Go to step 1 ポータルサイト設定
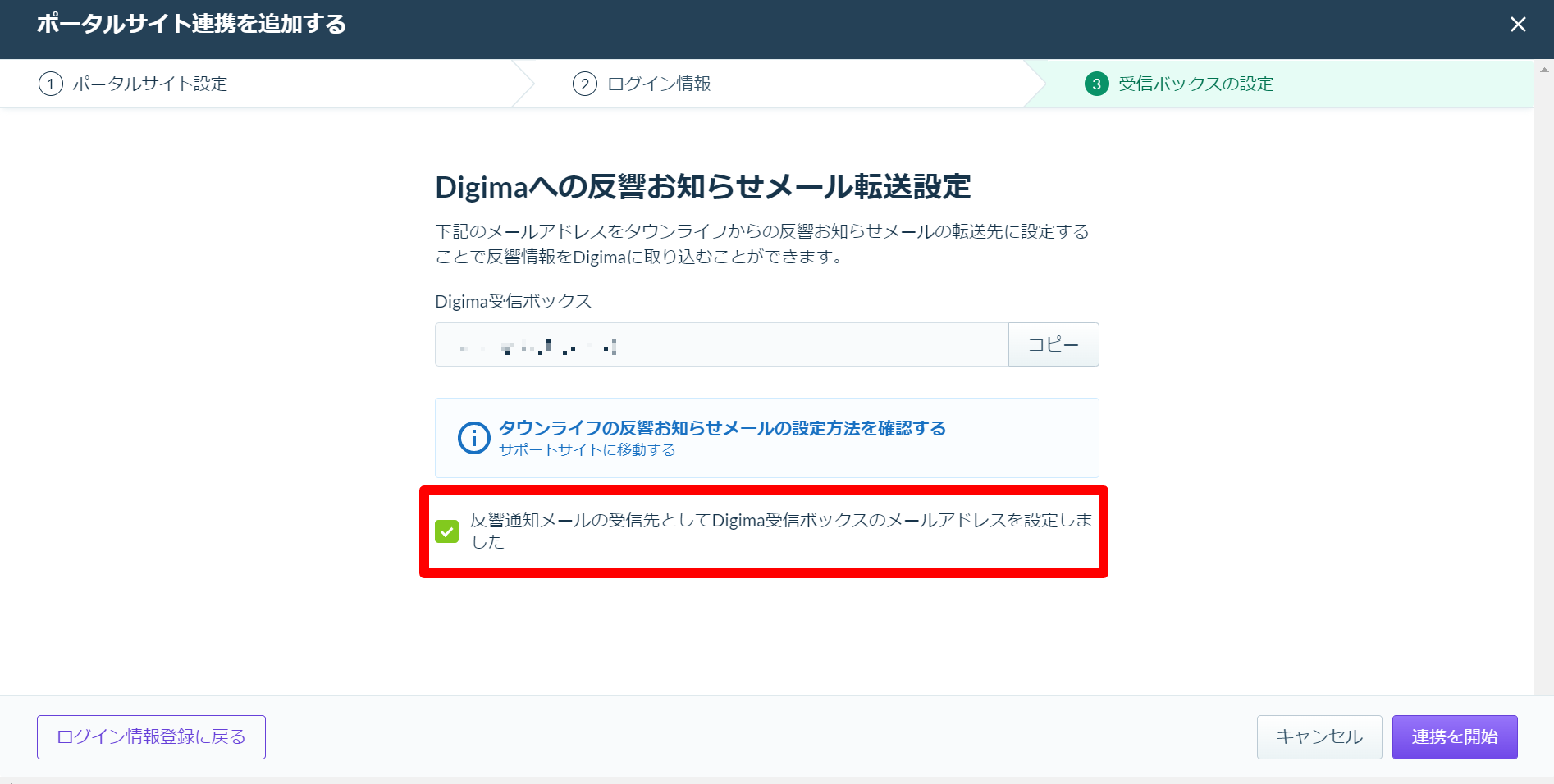Viewport: 1554px width, 784px height. (x=133, y=84)
